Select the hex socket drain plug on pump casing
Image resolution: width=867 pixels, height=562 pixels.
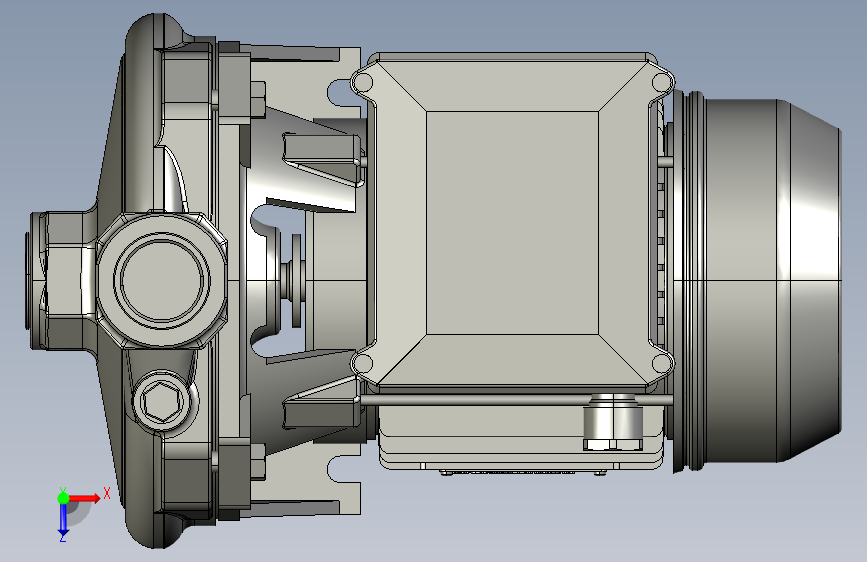(162, 400)
